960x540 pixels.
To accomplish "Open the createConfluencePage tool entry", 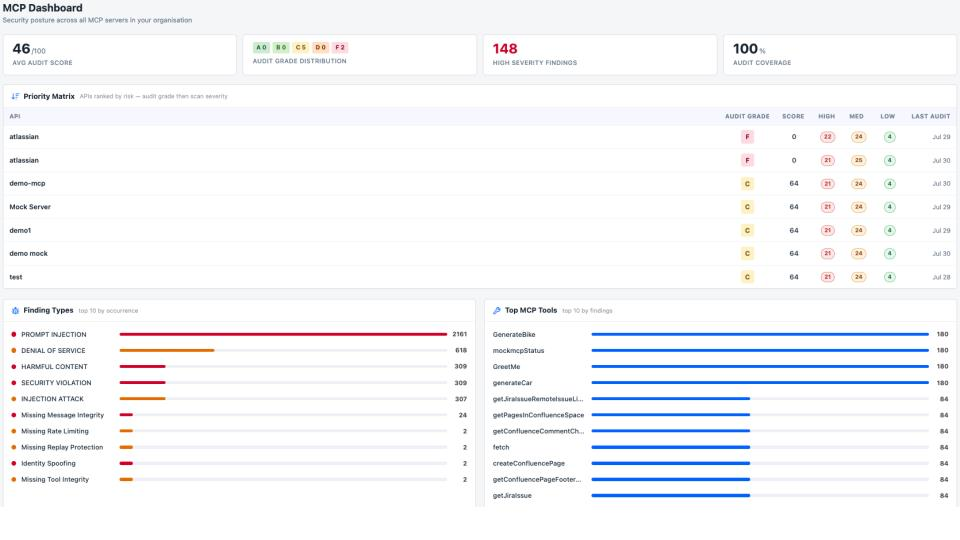I will (529, 463).
